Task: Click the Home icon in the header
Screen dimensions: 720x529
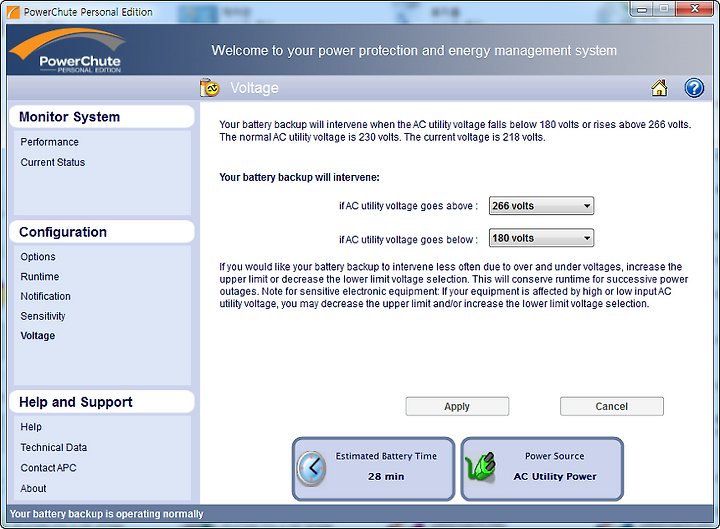Action: point(659,88)
